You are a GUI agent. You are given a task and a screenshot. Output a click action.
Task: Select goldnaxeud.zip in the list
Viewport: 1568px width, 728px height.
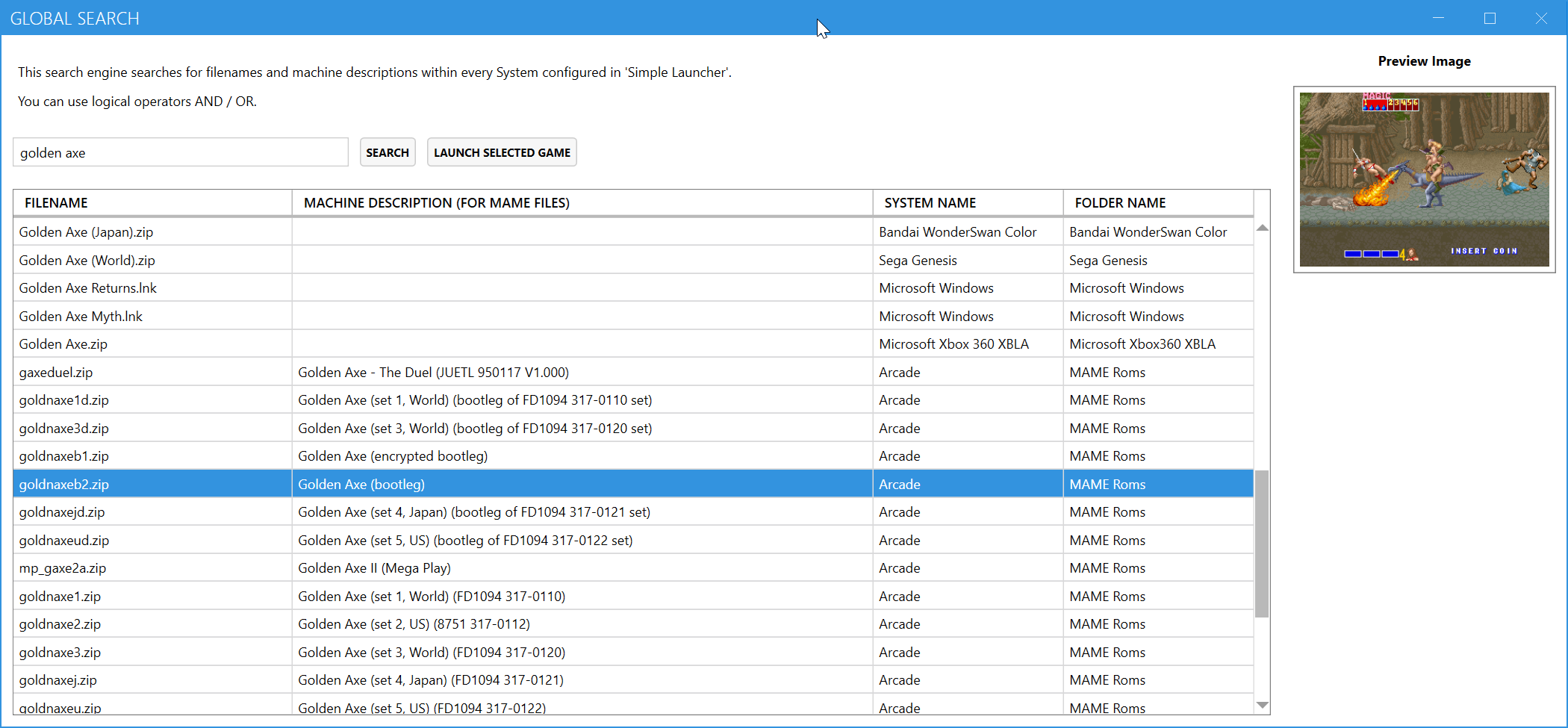pyautogui.click(x=64, y=541)
